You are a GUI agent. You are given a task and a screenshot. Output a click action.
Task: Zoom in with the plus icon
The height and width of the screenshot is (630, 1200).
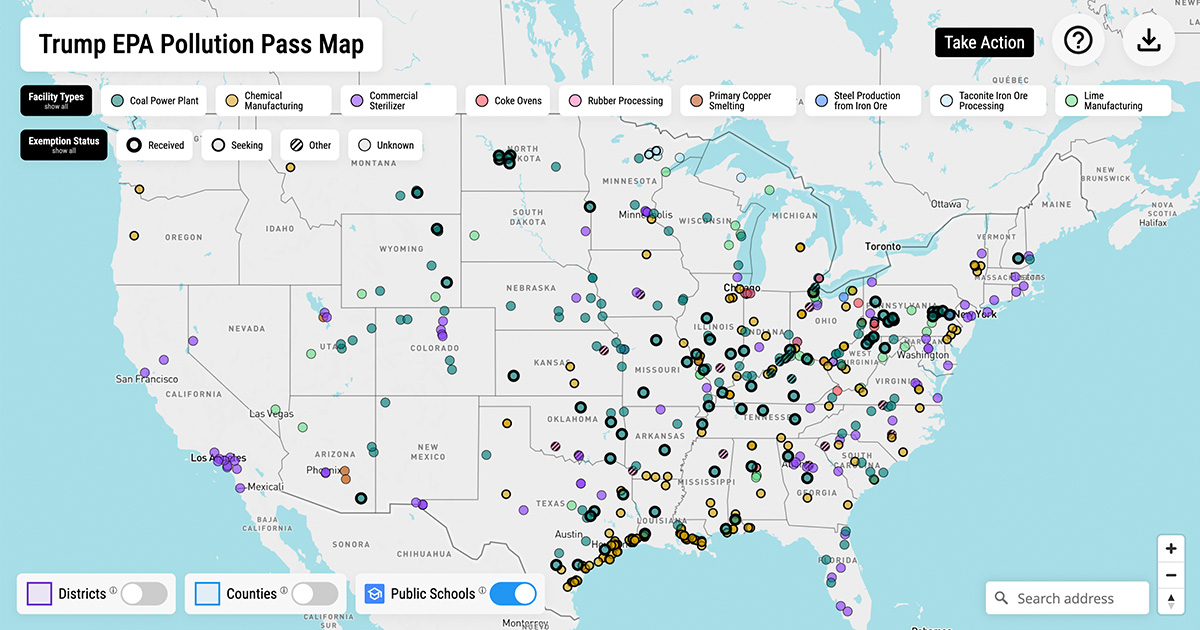[x=1171, y=549]
